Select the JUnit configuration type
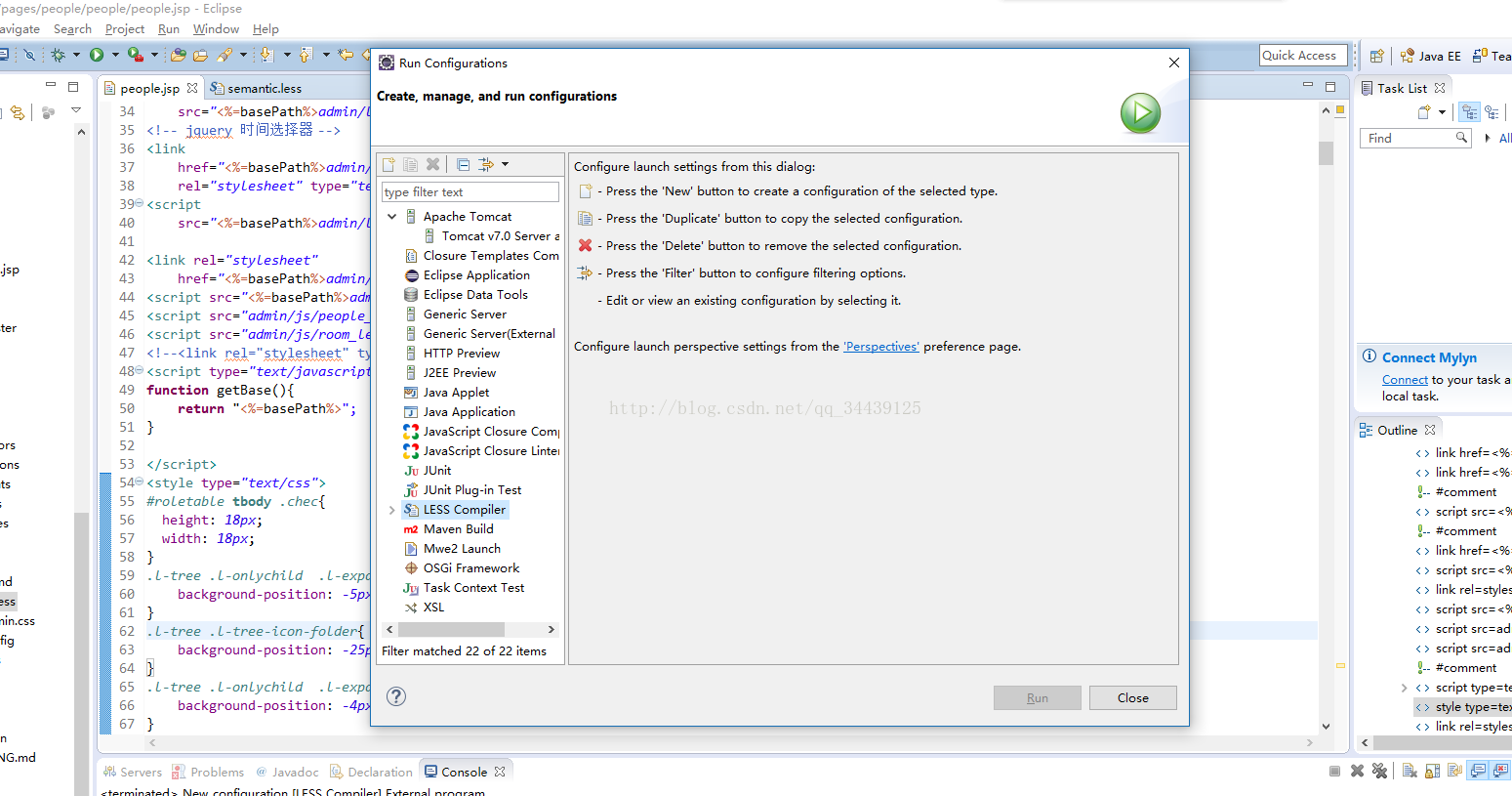 428,471
